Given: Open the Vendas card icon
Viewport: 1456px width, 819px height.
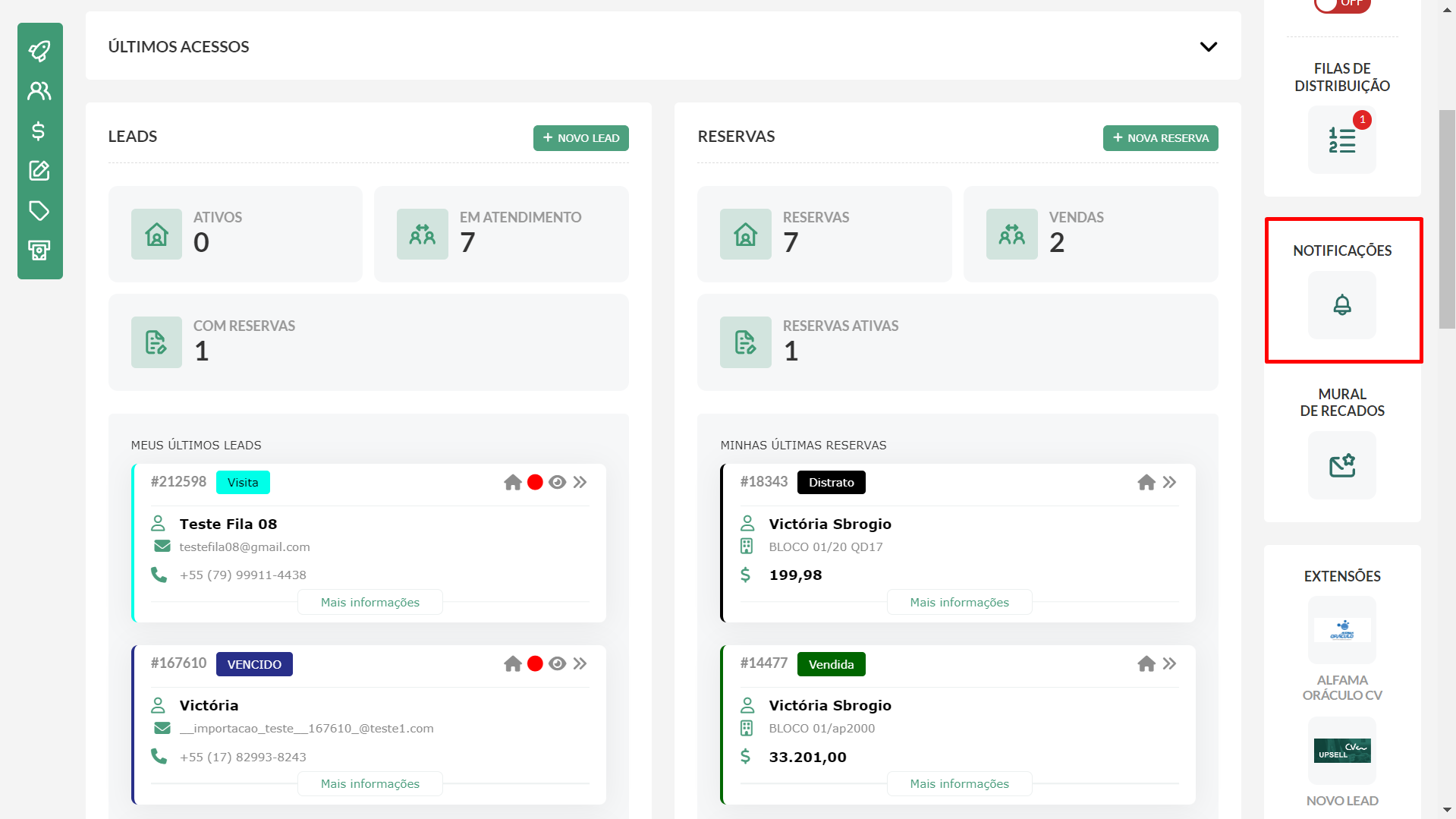Looking at the screenshot, I should (1012, 235).
